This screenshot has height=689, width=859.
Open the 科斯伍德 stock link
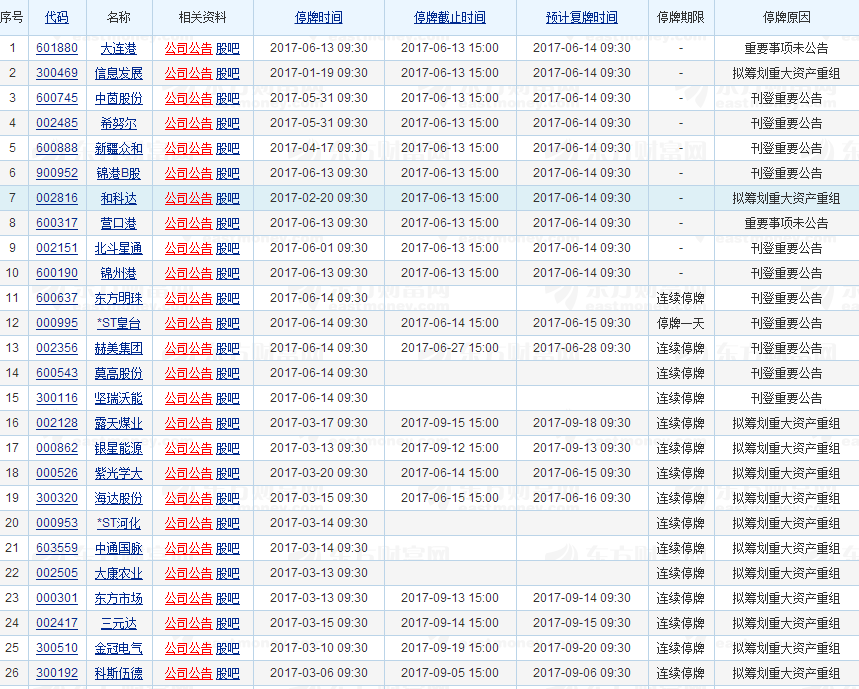[118, 674]
